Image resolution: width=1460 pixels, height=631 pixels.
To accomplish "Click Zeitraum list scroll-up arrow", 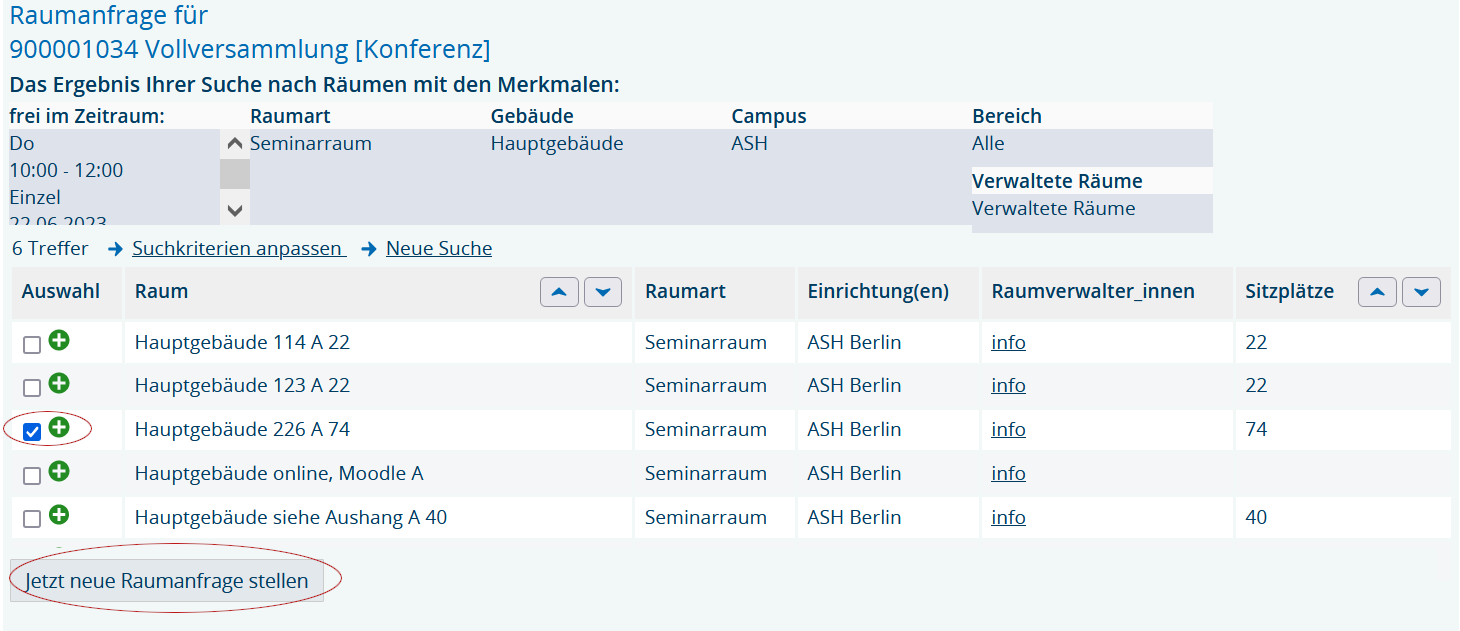I will (x=235, y=144).
